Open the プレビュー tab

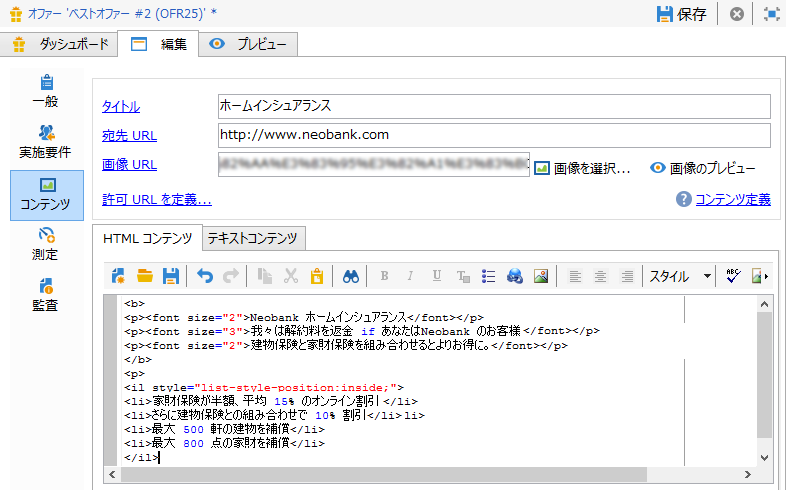pos(248,44)
